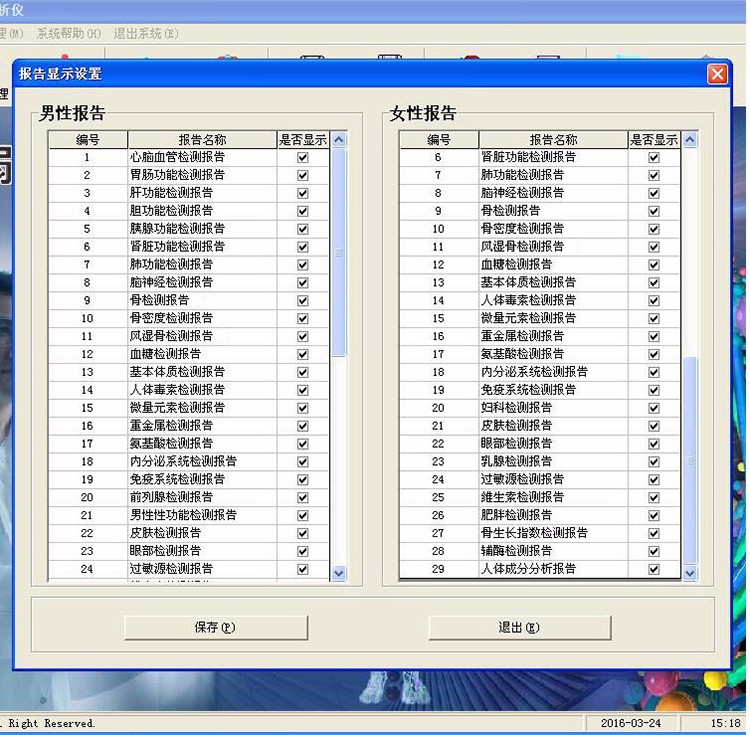This screenshot has height=735, width=750.
Task: Click the 保存(P) button
Action: (215, 627)
